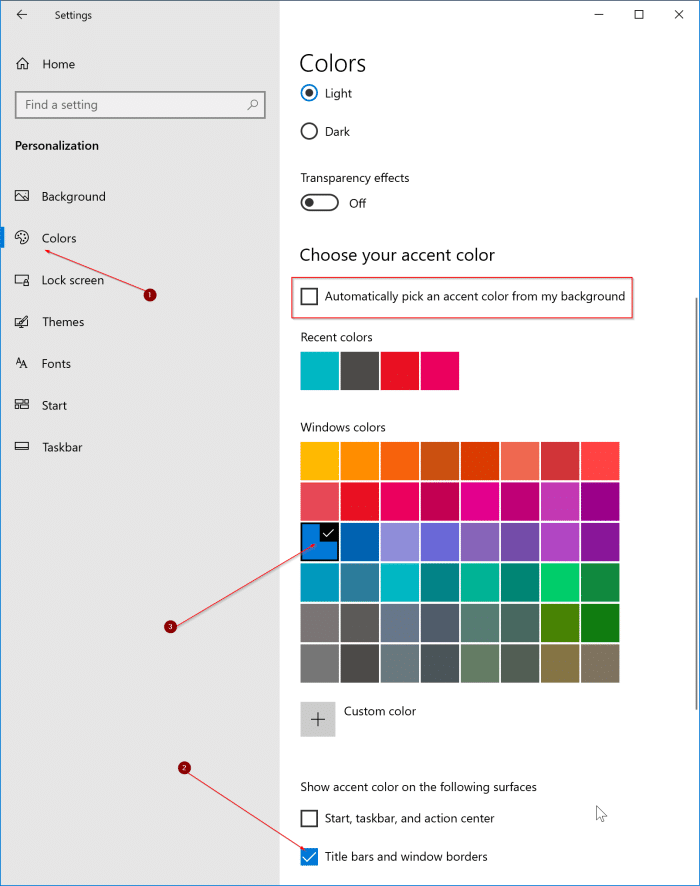The width and height of the screenshot is (700, 886).
Task: Close the Settings window
Action: [x=679, y=15]
